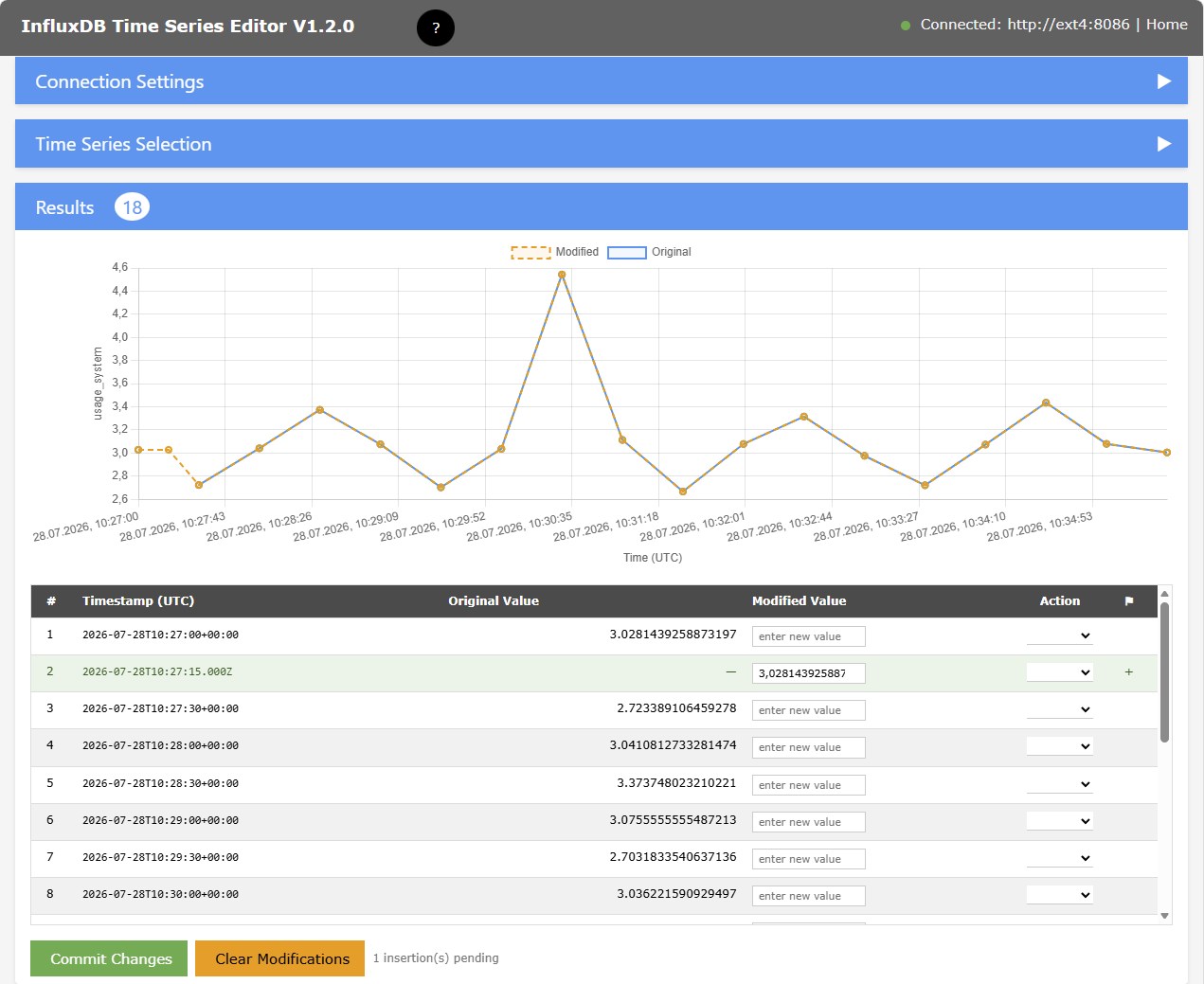Viewport: 1204px width, 984px height.
Task: Click original value 2.7031833540637136
Action: (673, 857)
